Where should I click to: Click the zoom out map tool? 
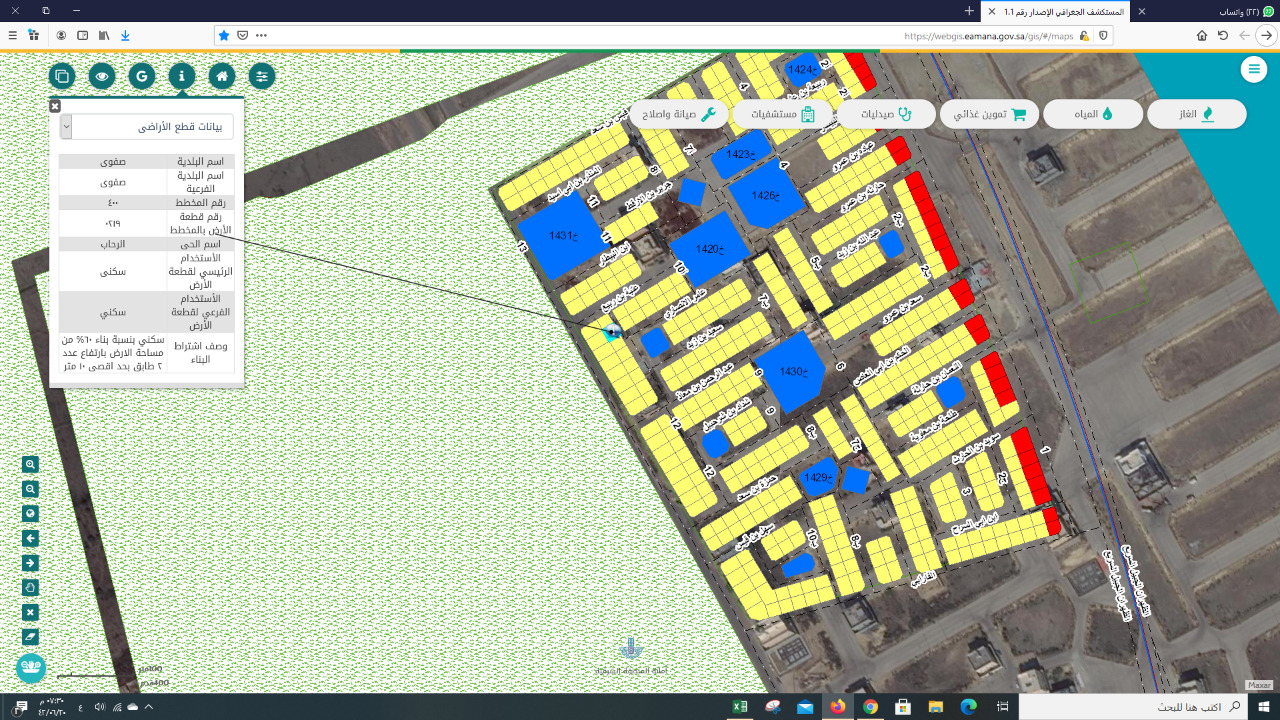pos(31,489)
